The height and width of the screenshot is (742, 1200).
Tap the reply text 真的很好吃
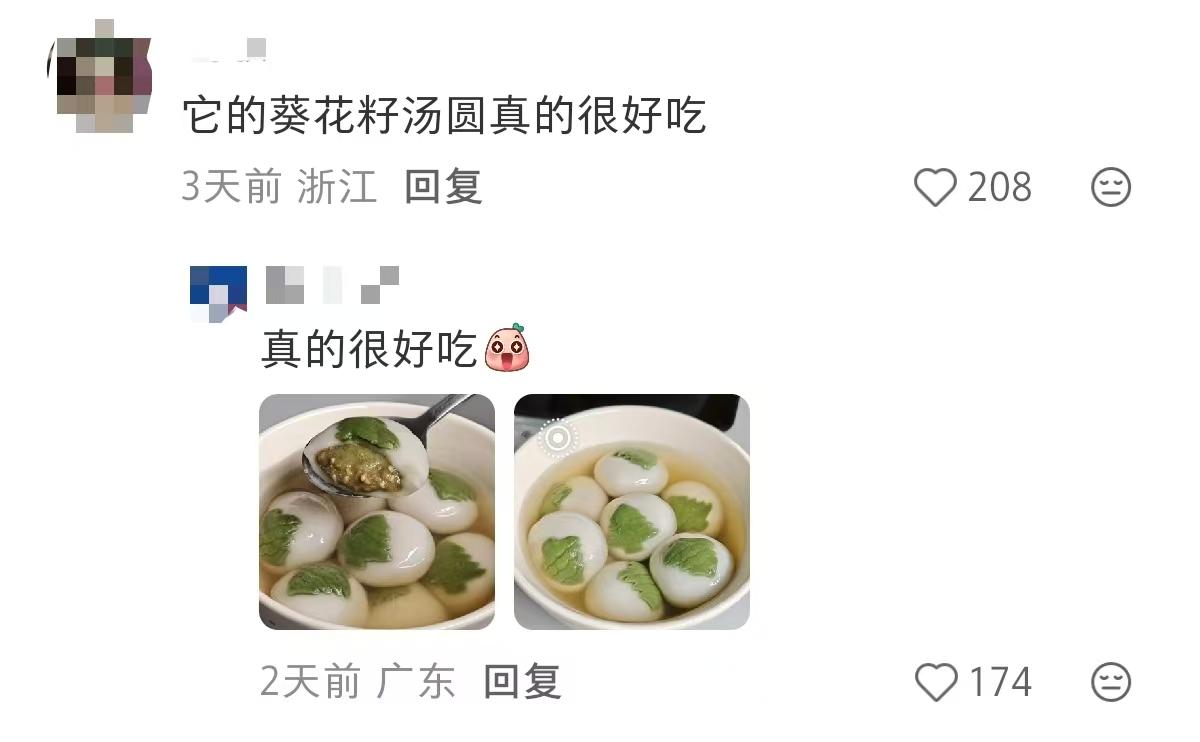[x=369, y=349]
